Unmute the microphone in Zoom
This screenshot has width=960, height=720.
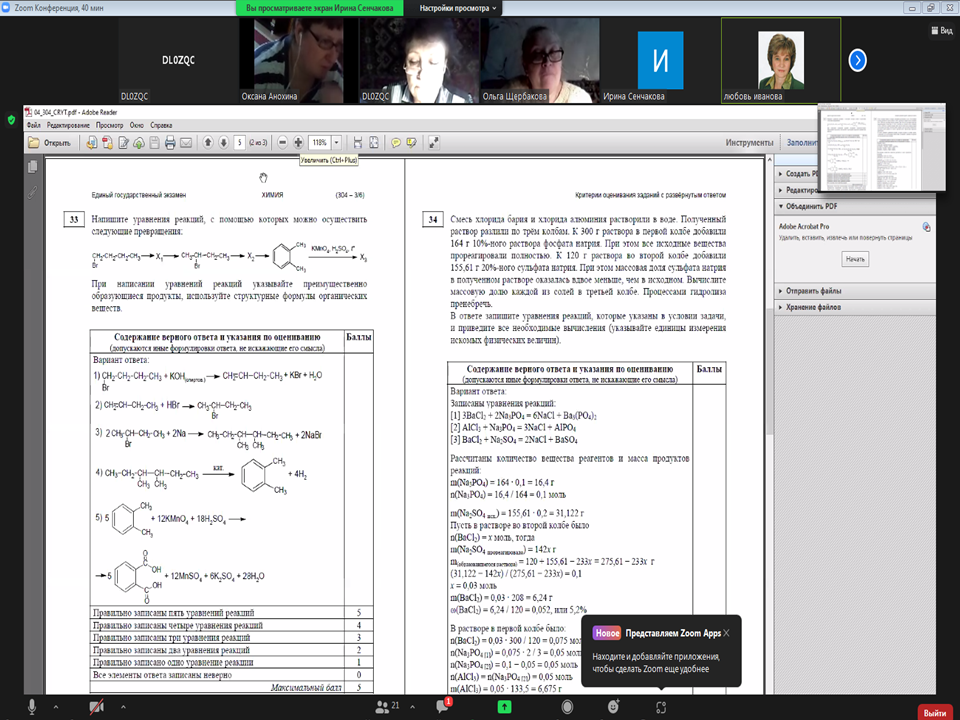32,706
